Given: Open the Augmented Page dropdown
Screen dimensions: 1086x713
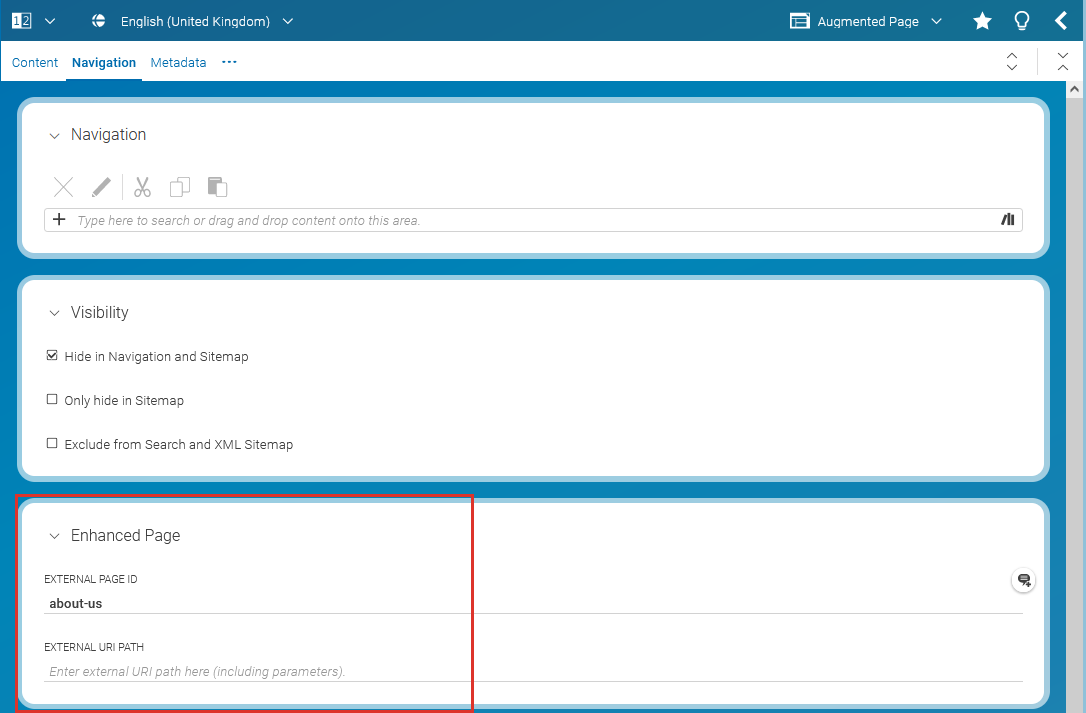Looking at the screenshot, I should pyautogui.click(x=936, y=20).
